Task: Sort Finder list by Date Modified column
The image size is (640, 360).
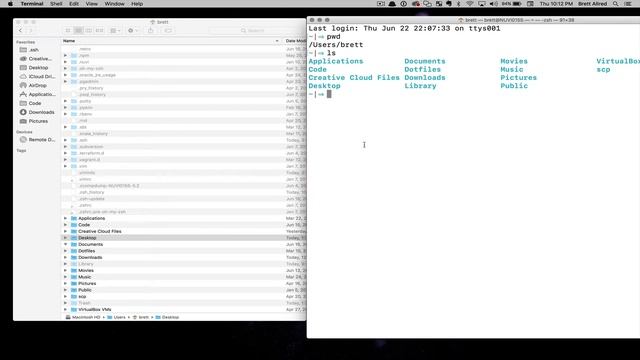Action: pyautogui.click(x=295, y=41)
